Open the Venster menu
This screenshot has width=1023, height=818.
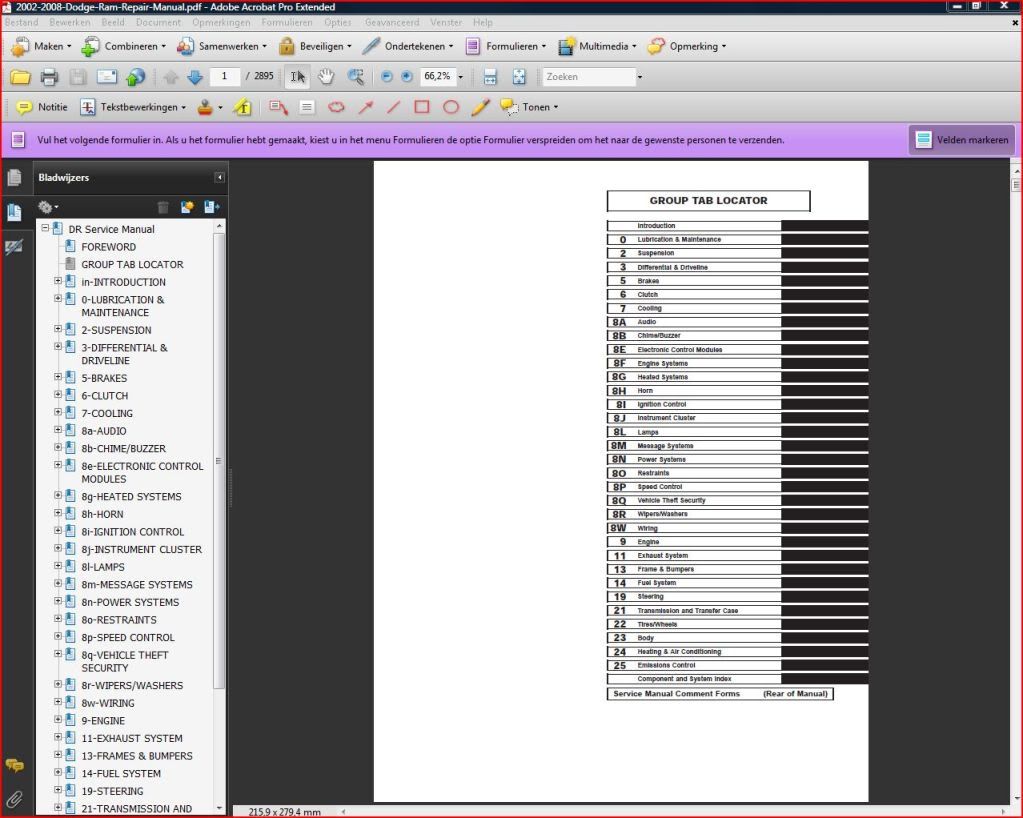tap(446, 22)
